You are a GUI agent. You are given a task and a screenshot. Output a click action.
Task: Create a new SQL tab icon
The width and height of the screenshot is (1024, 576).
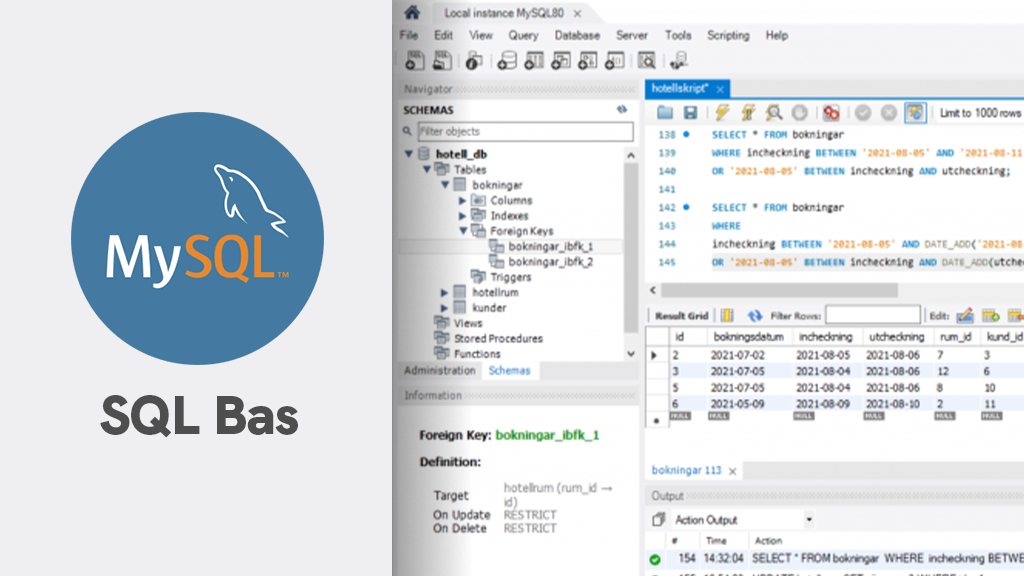click(415, 61)
